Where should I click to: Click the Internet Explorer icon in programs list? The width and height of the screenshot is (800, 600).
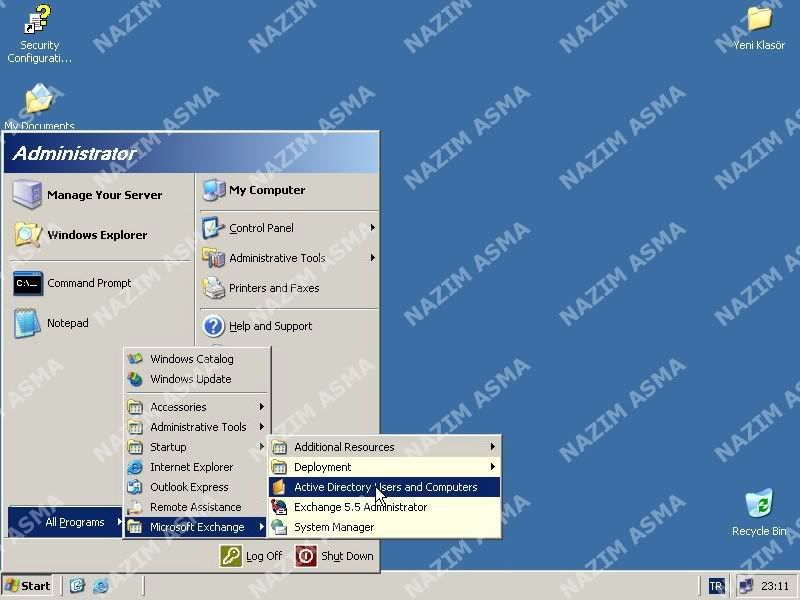135,467
